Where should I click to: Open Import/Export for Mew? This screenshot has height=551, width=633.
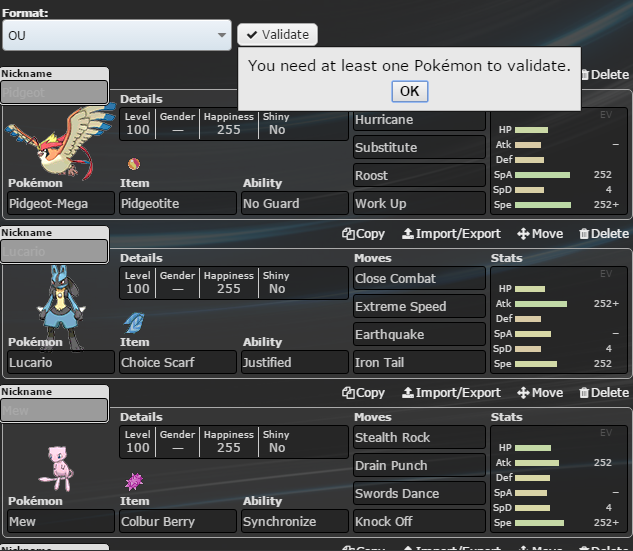coord(451,393)
